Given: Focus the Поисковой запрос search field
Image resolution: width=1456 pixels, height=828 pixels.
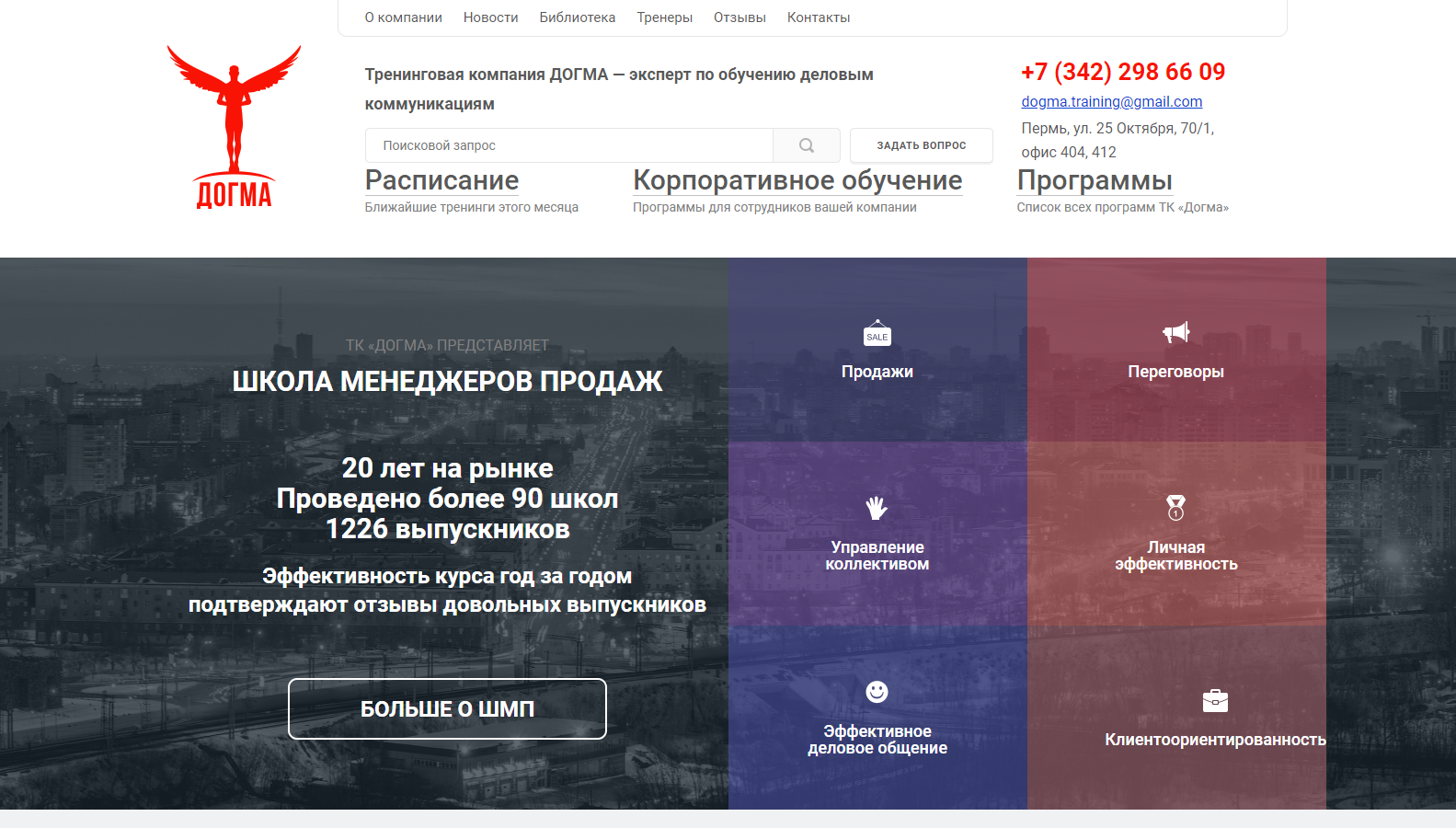Looking at the screenshot, I should tap(568, 145).
